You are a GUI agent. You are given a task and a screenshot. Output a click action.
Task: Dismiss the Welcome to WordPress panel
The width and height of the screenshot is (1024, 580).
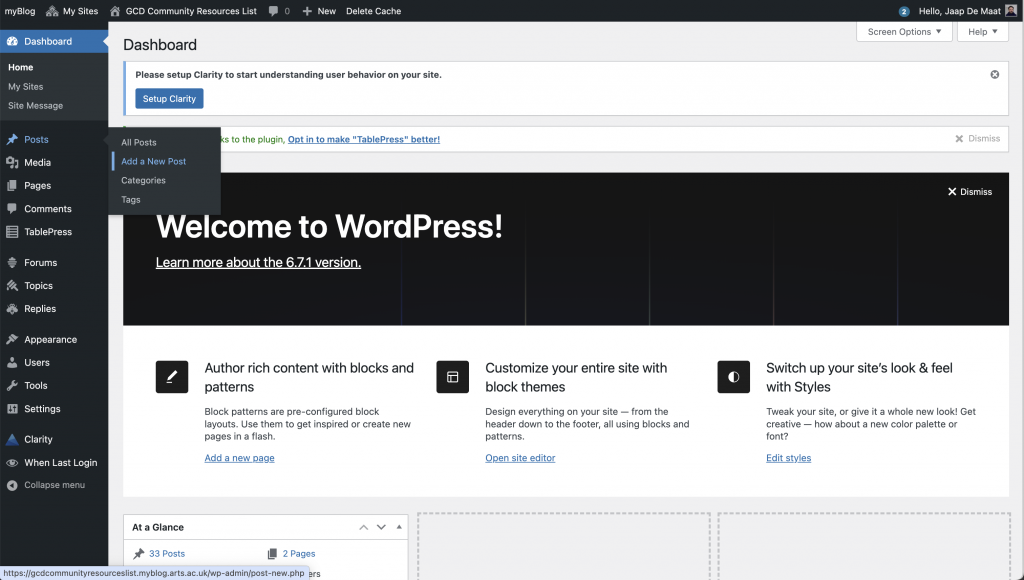coord(970,191)
